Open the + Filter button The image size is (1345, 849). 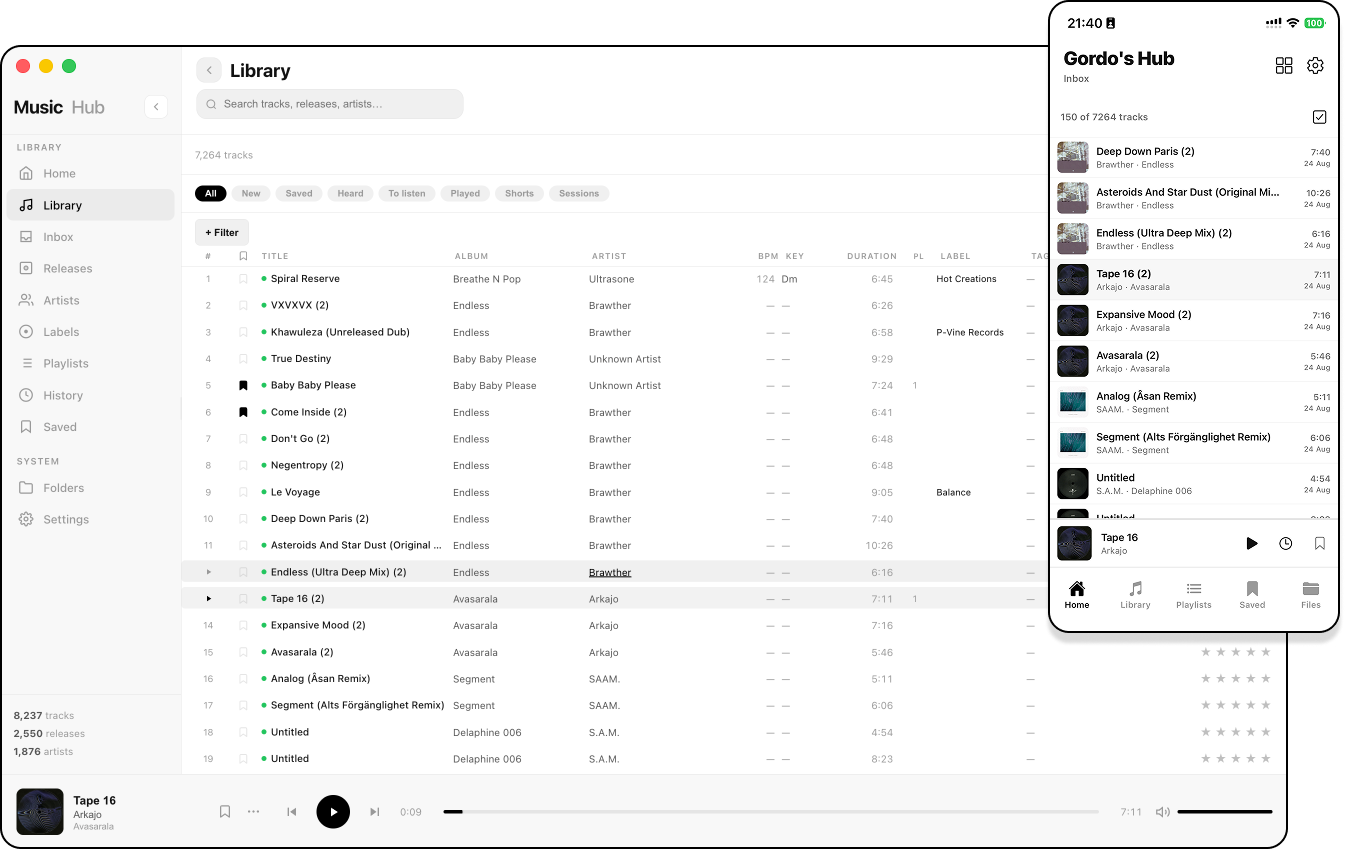coord(222,233)
